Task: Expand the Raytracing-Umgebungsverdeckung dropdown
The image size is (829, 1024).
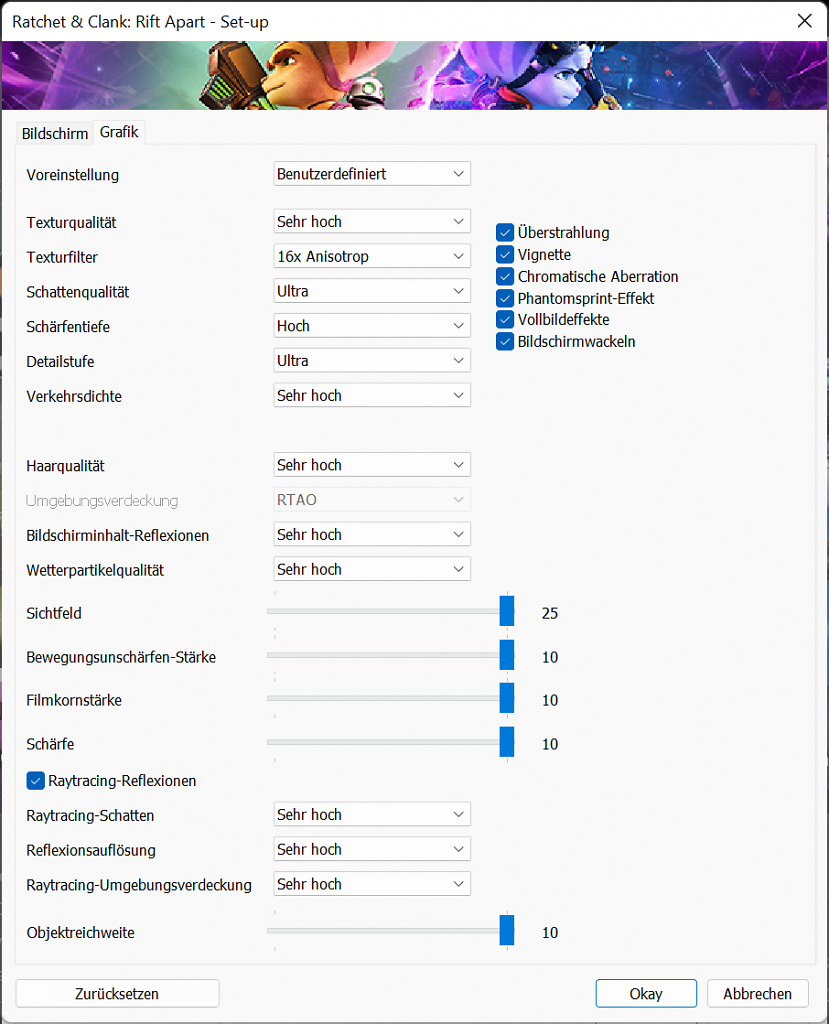Action: coord(372,884)
